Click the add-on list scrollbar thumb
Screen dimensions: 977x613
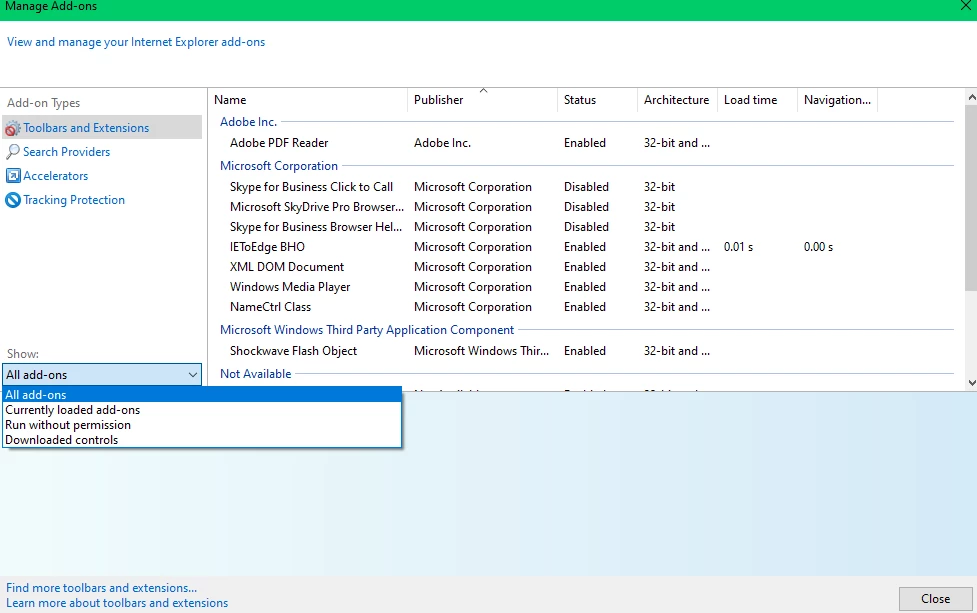[971, 198]
